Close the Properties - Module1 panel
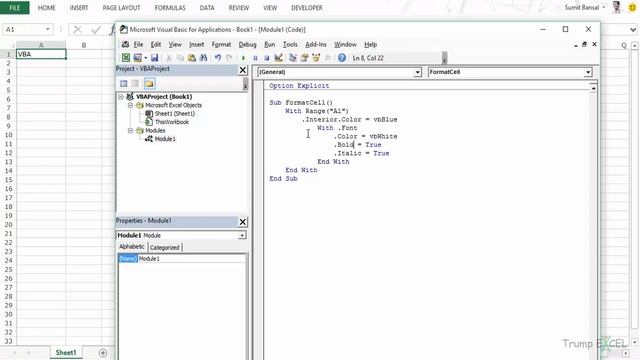640x360 pixels. tap(242, 222)
